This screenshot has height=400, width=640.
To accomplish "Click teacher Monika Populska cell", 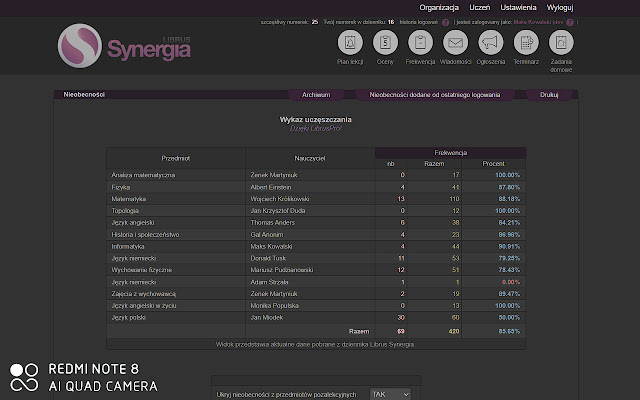I will [310, 306].
